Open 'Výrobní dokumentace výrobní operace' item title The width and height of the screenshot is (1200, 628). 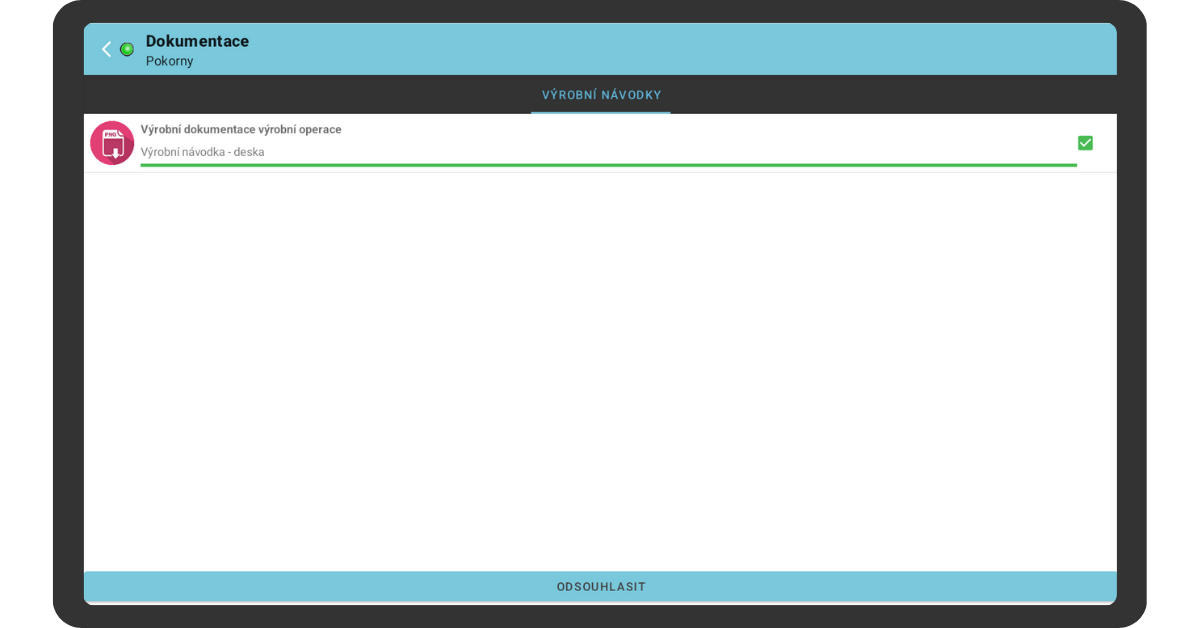tap(241, 130)
